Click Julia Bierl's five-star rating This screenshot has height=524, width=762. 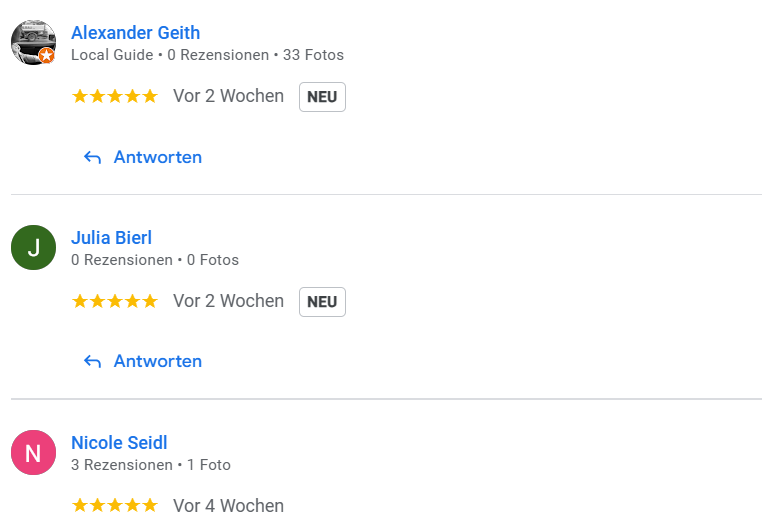point(115,301)
